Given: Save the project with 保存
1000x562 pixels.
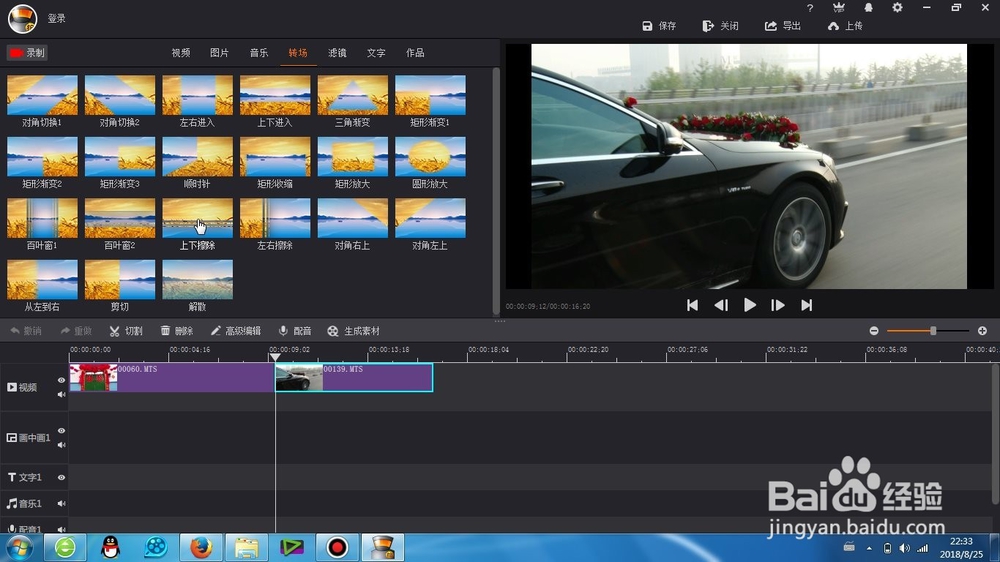Looking at the screenshot, I should coord(659,26).
